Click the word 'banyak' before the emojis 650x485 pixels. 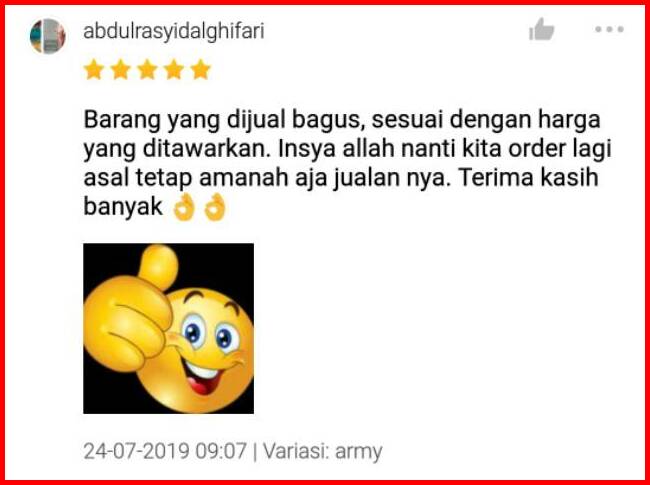(123, 206)
